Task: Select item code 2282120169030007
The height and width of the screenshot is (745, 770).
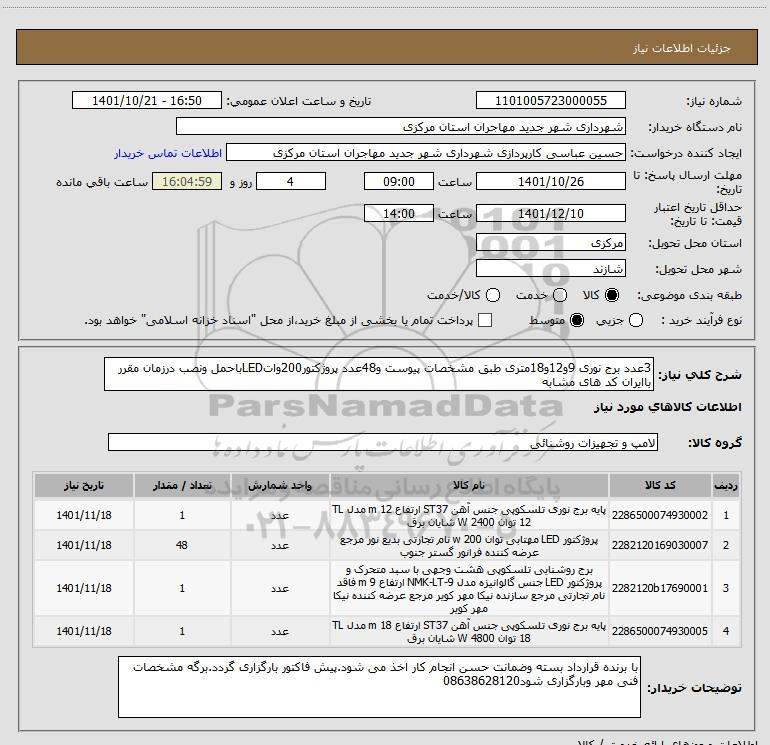Action: click(x=660, y=545)
